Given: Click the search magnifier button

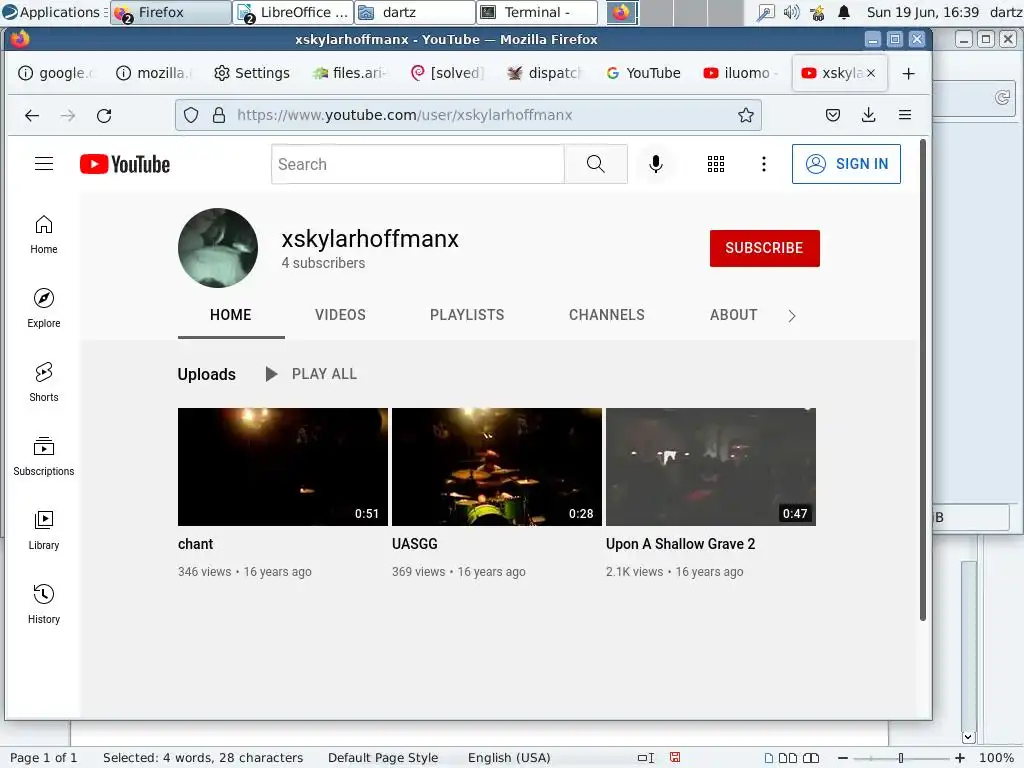Looking at the screenshot, I should coord(596,164).
